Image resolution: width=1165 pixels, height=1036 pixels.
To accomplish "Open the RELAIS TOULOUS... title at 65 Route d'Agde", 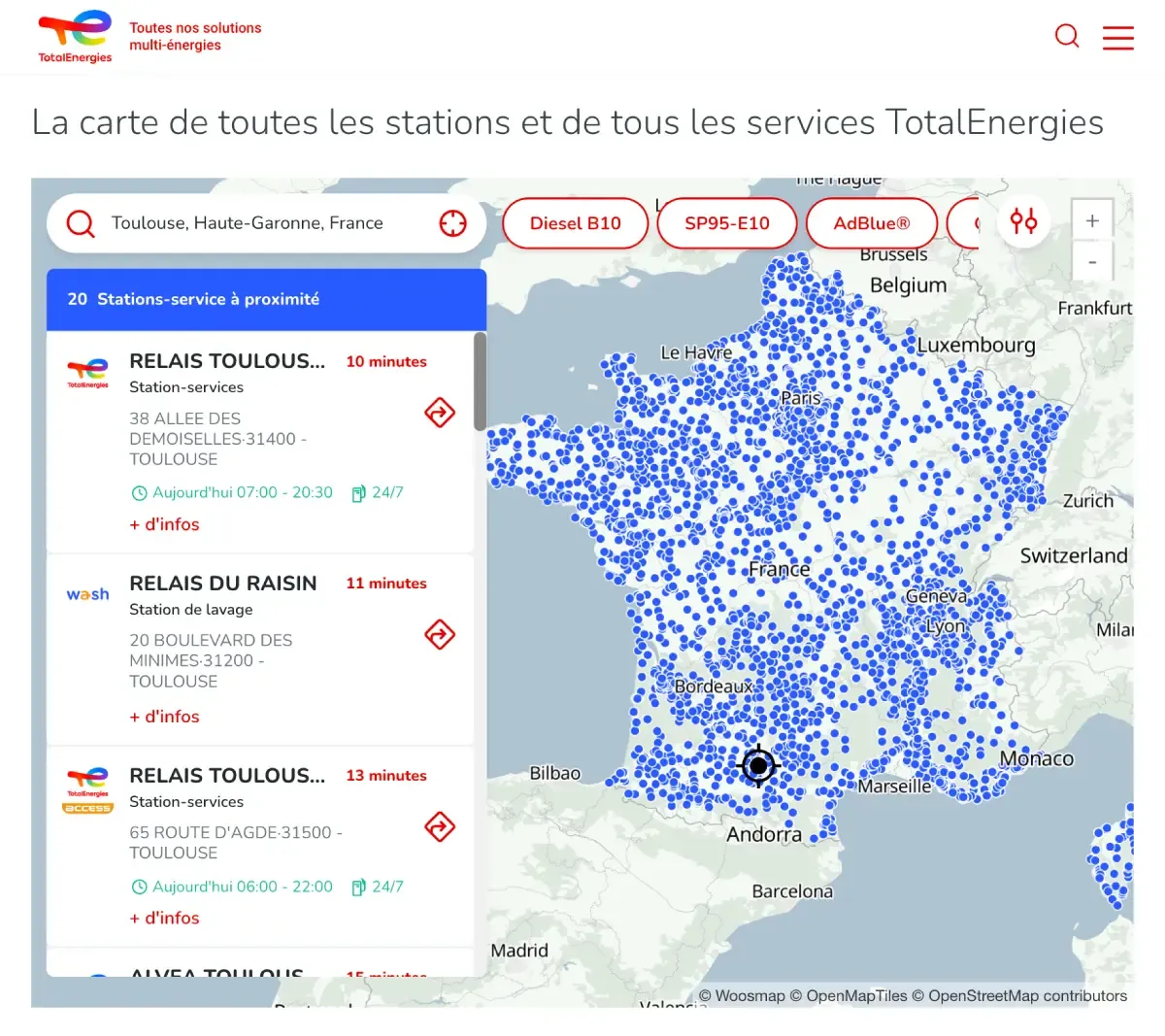I will [227, 776].
